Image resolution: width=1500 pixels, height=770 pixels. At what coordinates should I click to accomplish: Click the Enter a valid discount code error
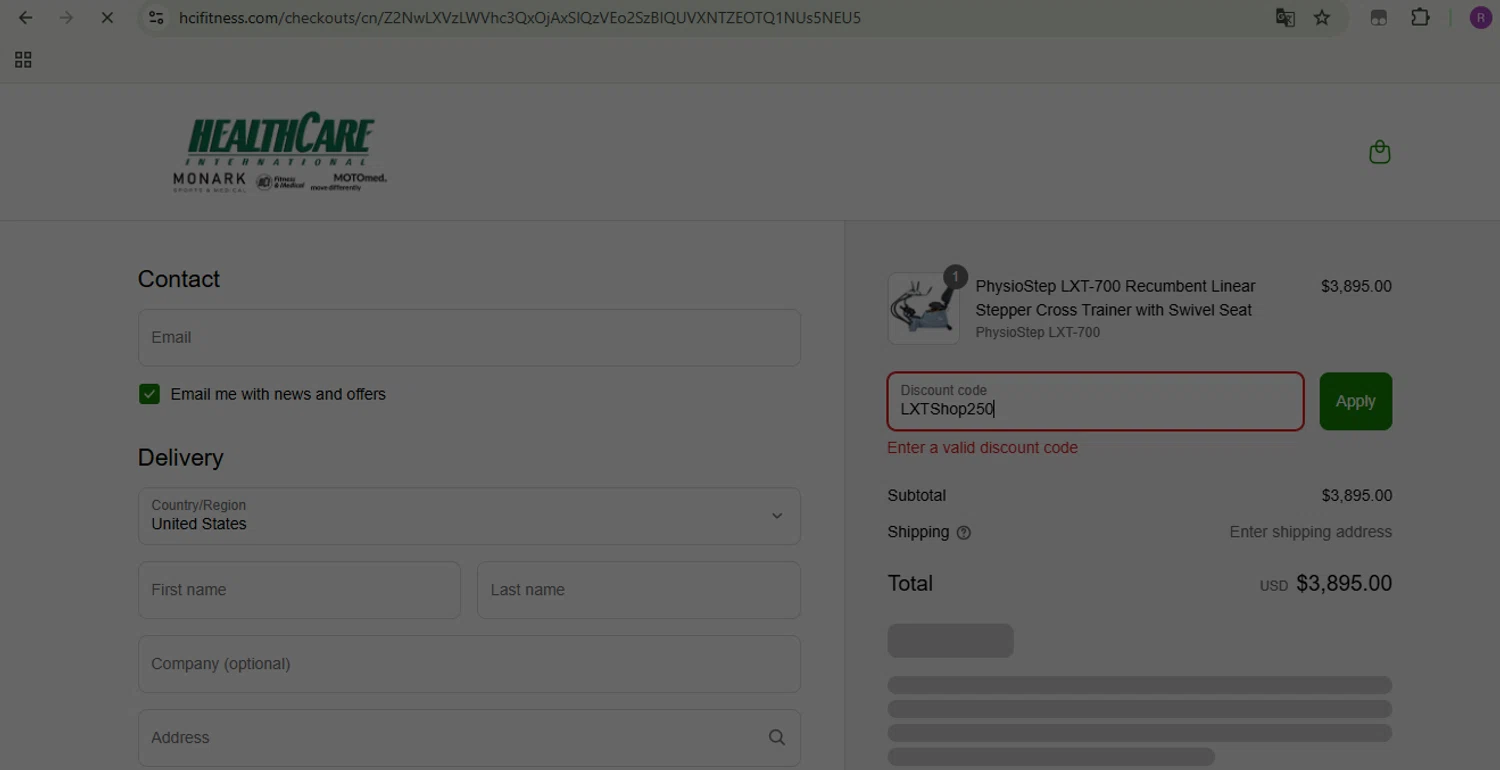(982, 448)
